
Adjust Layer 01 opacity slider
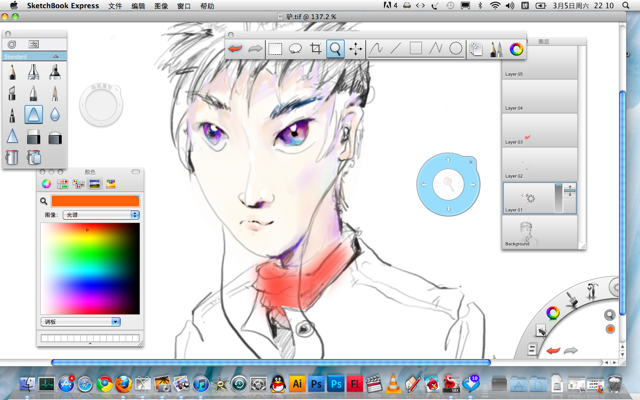558,198
